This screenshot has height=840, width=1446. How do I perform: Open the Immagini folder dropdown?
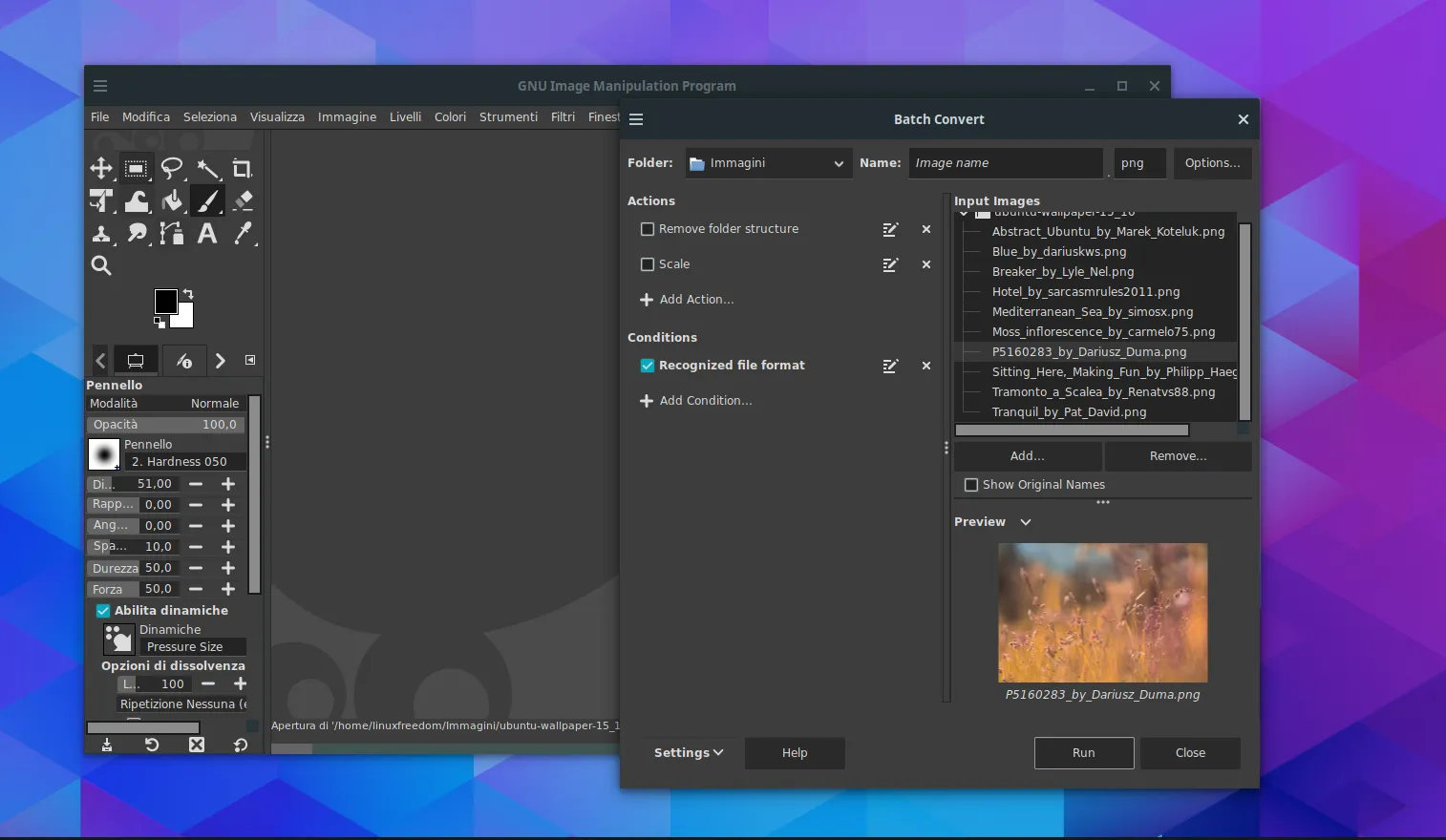tap(768, 163)
